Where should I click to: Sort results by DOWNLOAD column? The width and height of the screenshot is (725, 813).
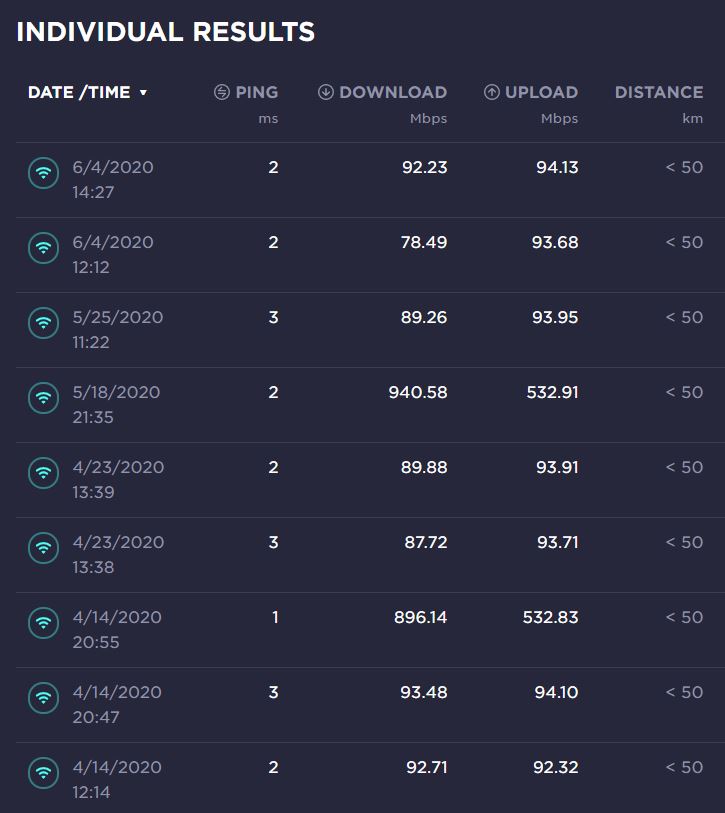click(x=393, y=92)
